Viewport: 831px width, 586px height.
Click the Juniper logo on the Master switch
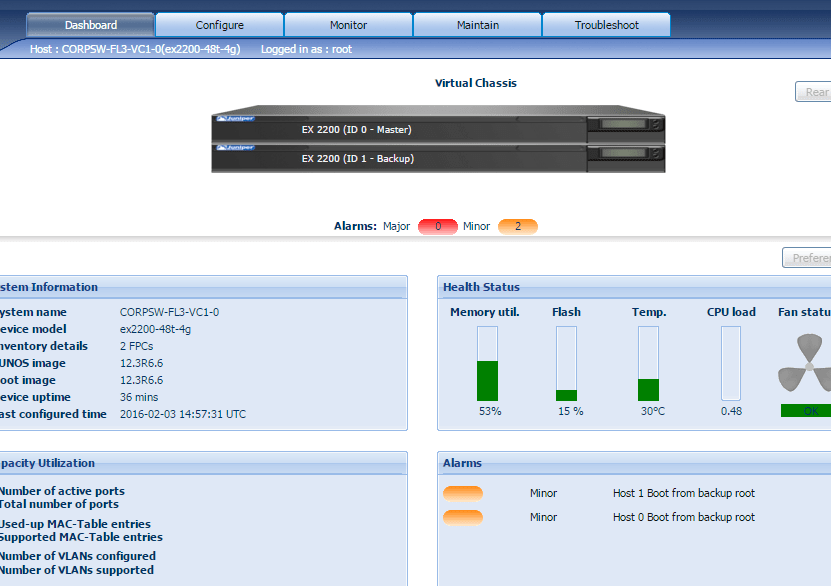click(236, 118)
